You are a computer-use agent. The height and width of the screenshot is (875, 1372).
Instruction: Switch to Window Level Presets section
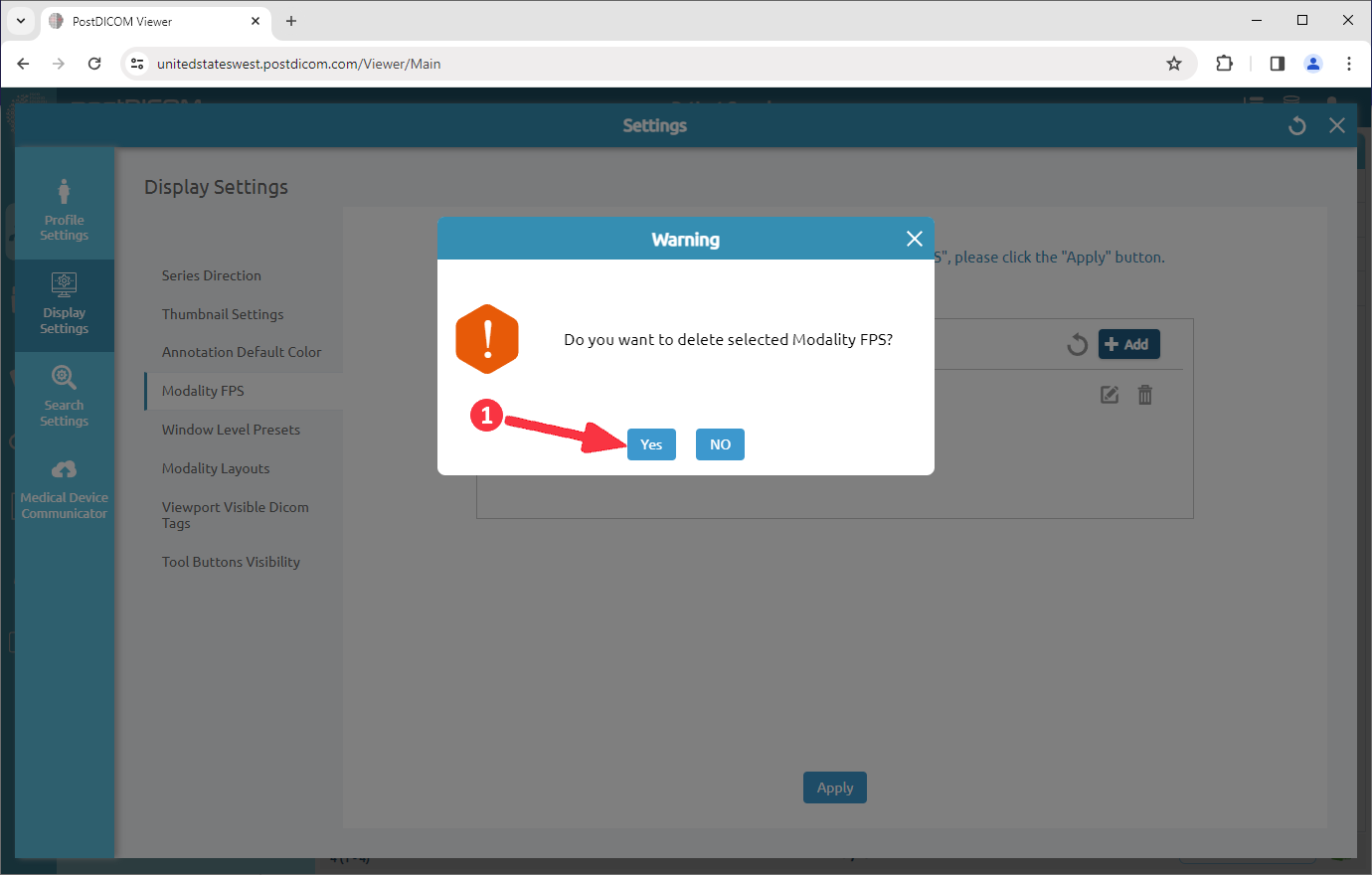pos(231,429)
